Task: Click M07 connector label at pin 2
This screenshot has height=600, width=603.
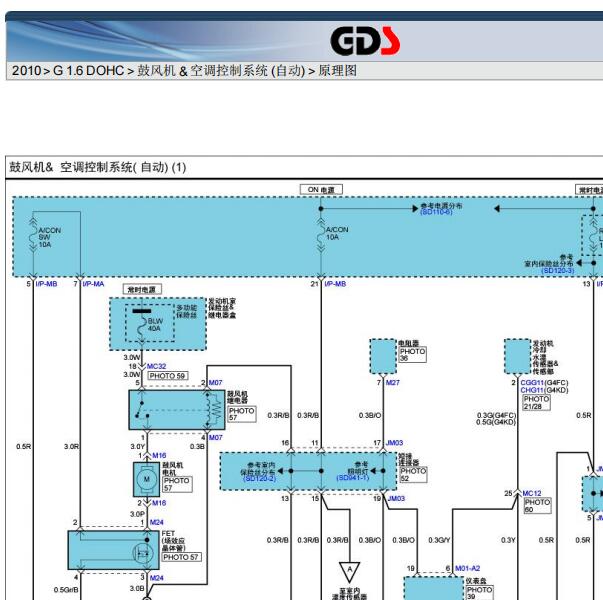Action: tap(215, 383)
